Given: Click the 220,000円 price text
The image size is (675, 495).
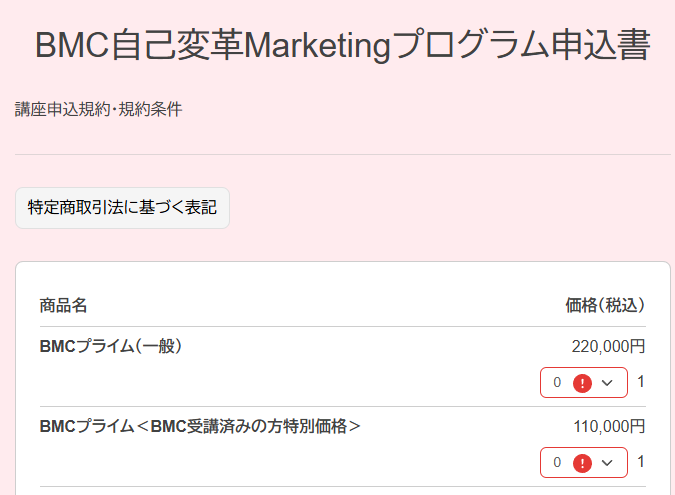Looking at the screenshot, I should coord(608,346).
